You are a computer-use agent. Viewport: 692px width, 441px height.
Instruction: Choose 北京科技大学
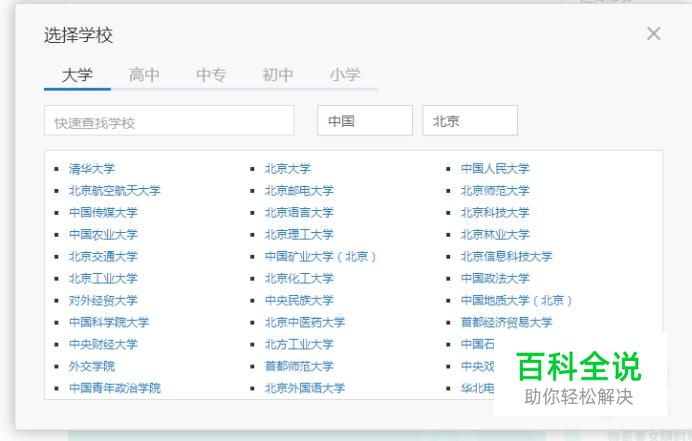(x=495, y=212)
